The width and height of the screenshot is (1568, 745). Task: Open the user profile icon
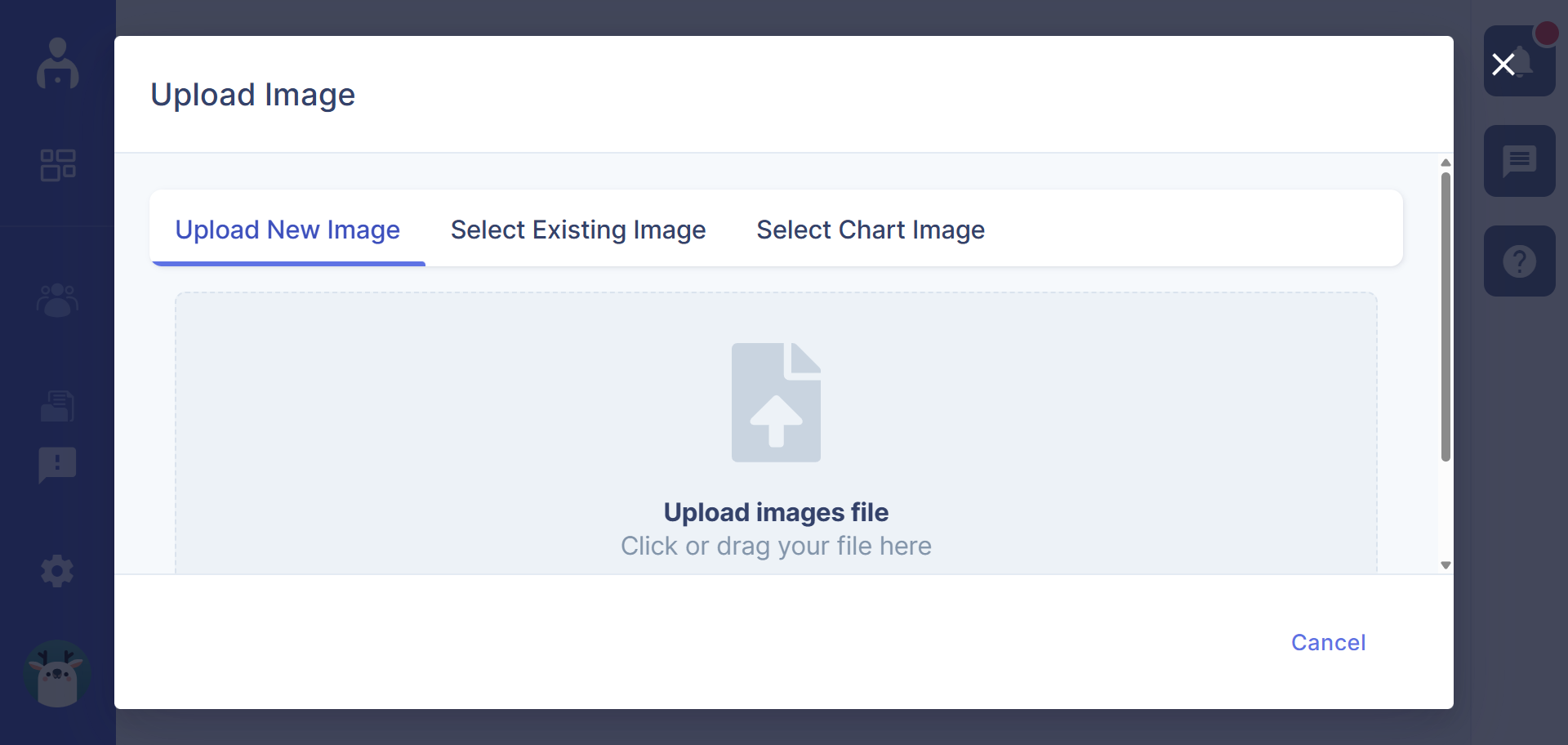click(57, 64)
